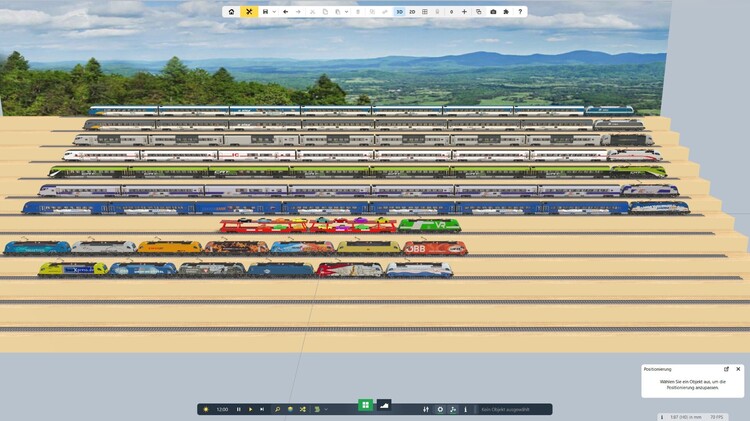Click the link objects icon
This screenshot has width=750, height=421.
pos(385,11)
